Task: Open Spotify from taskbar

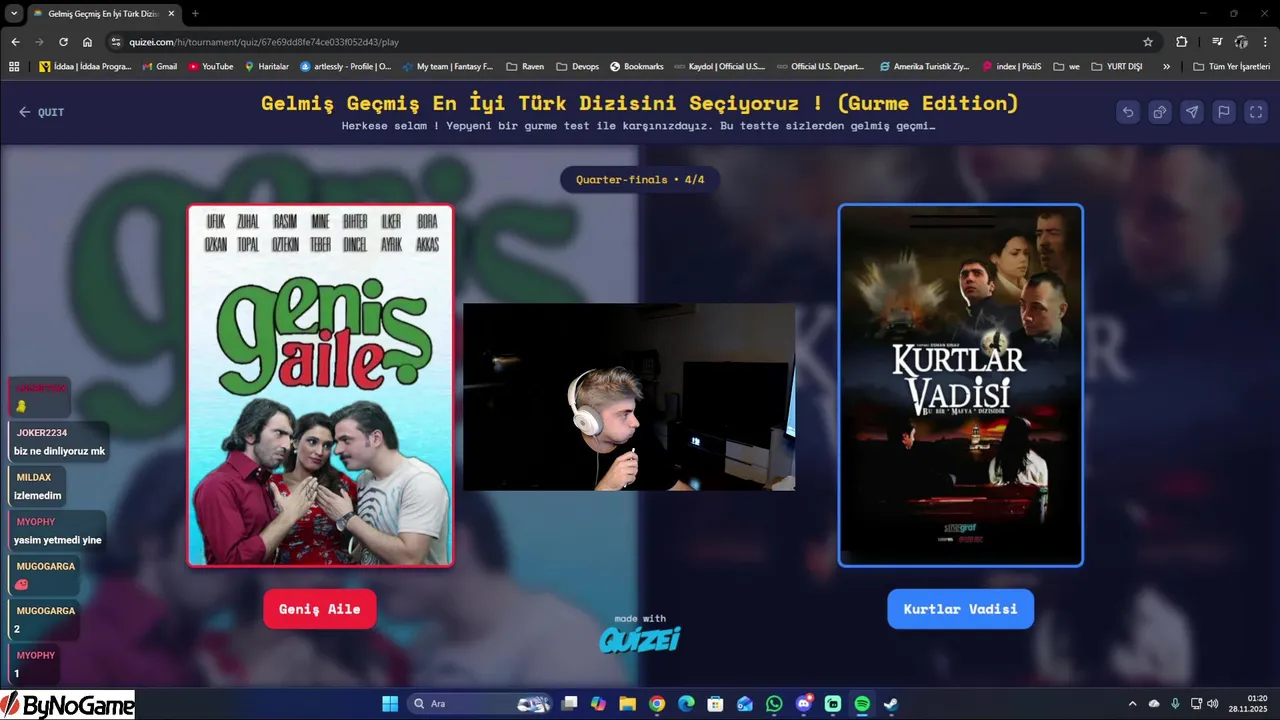Action: [x=862, y=704]
